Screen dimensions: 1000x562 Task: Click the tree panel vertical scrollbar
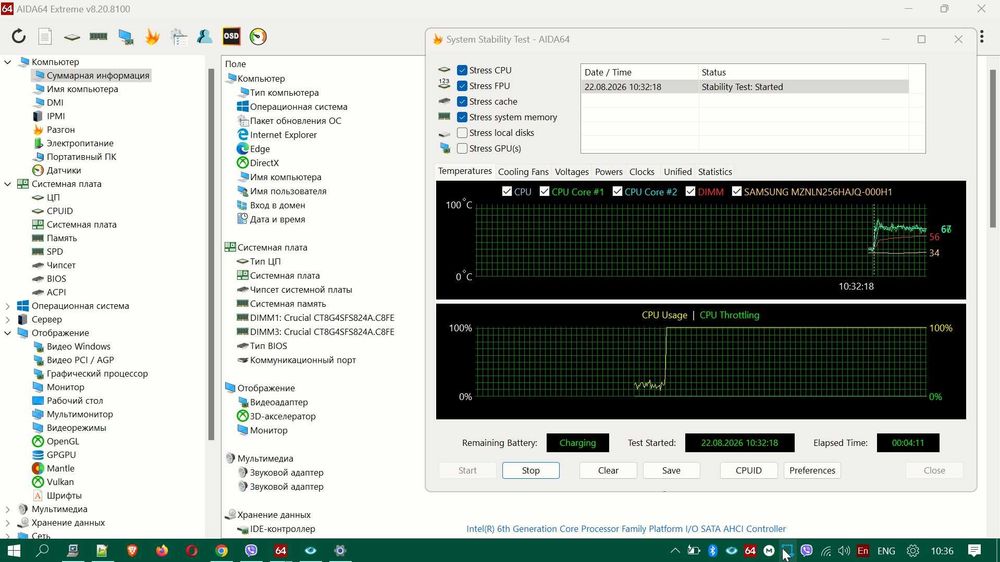pyautogui.click(x=211, y=254)
